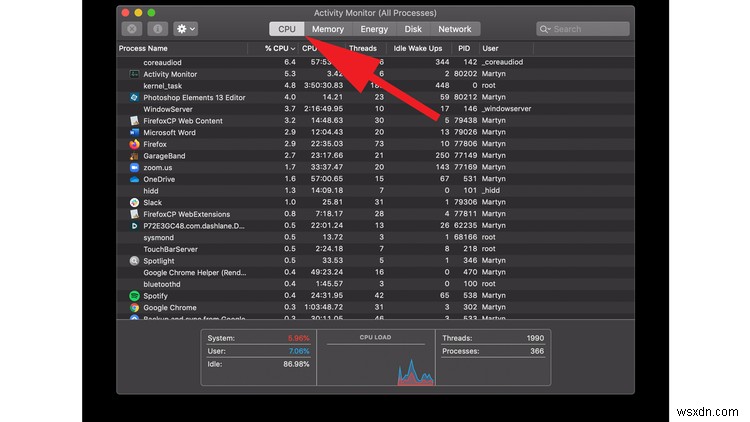The image size is (750, 422).
Task: Click in the Search field
Action: point(583,29)
